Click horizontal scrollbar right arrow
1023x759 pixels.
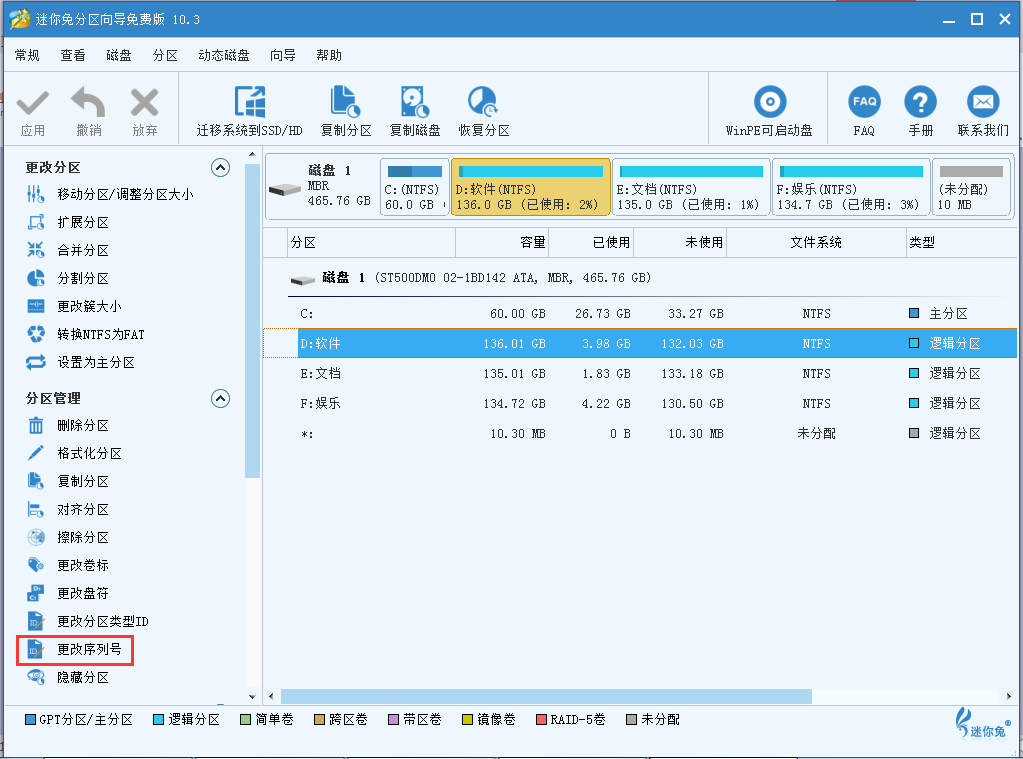1009,696
